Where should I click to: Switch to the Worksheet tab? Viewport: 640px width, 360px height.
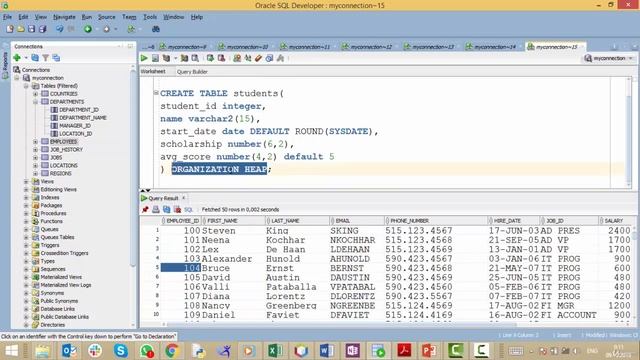coord(153,71)
